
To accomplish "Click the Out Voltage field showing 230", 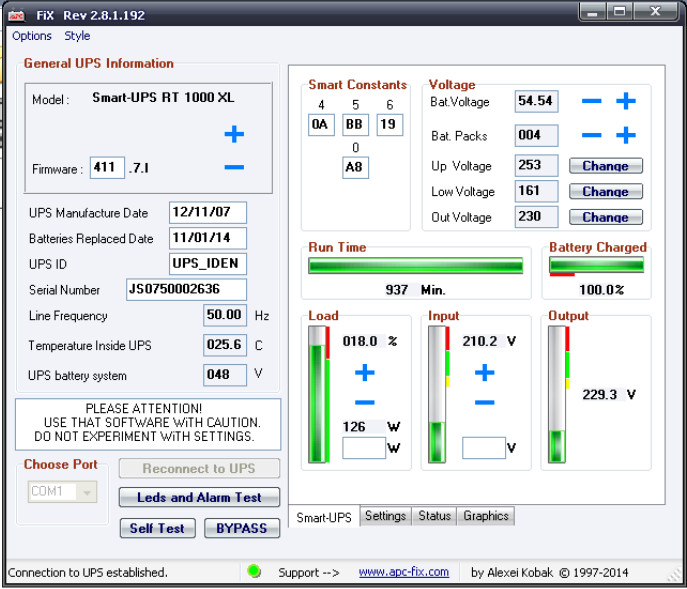I will [x=536, y=216].
